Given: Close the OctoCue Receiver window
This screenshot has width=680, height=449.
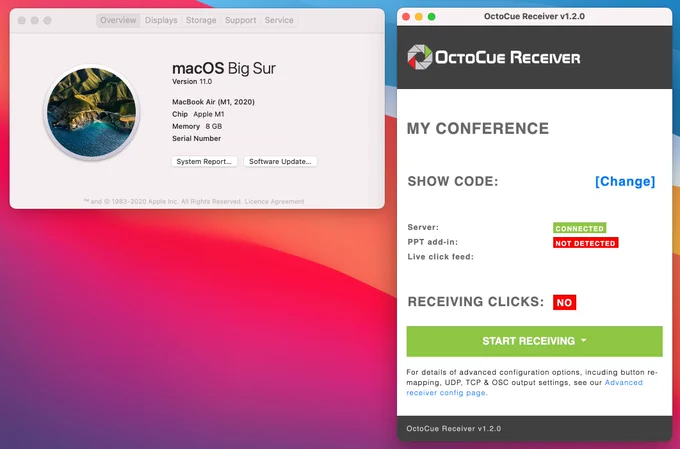Looking at the screenshot, I should 406,16.
